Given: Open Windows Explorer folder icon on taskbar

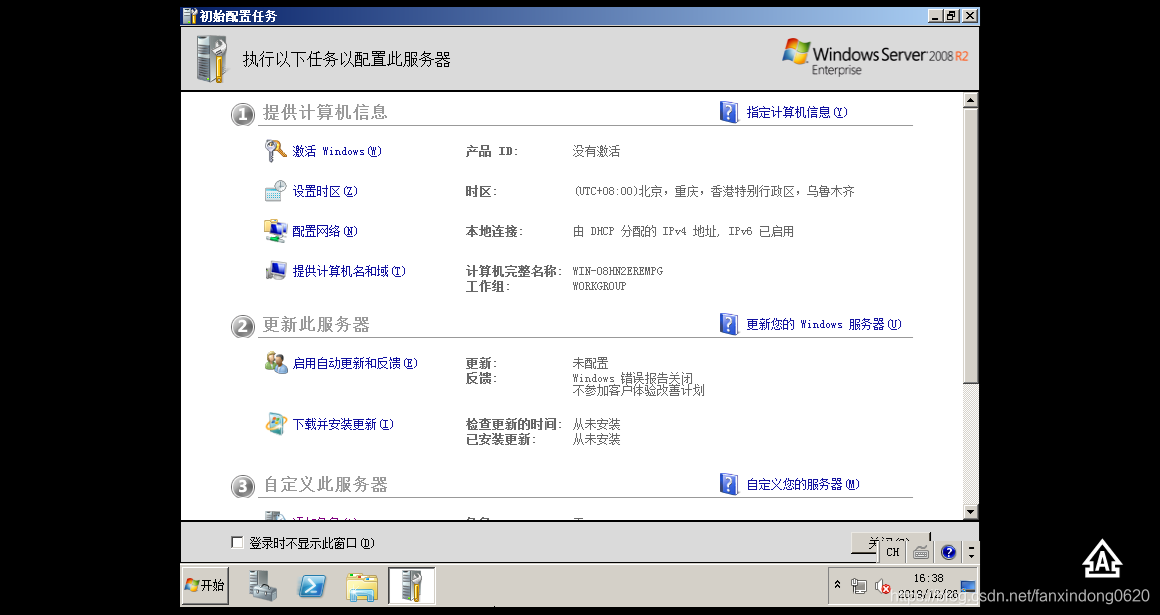Looking at the screenshot, I should coord(362,586).
